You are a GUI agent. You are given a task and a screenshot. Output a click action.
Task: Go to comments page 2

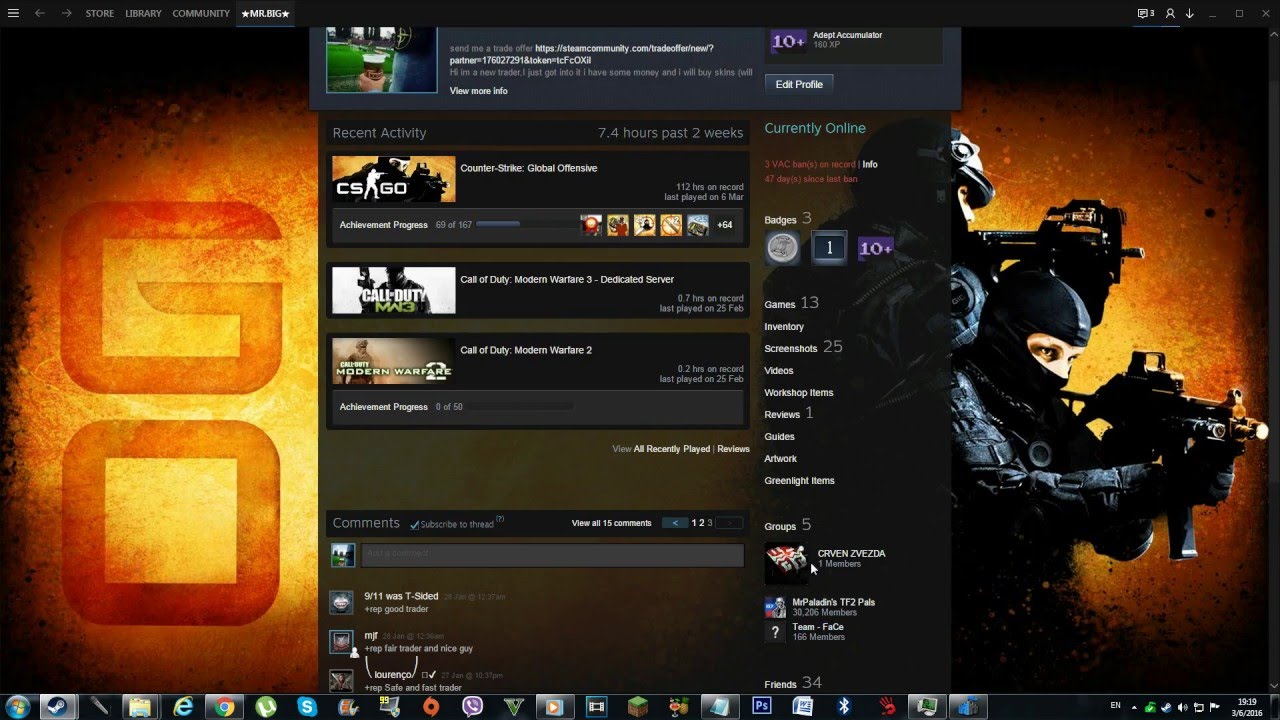tap(702, 523)
